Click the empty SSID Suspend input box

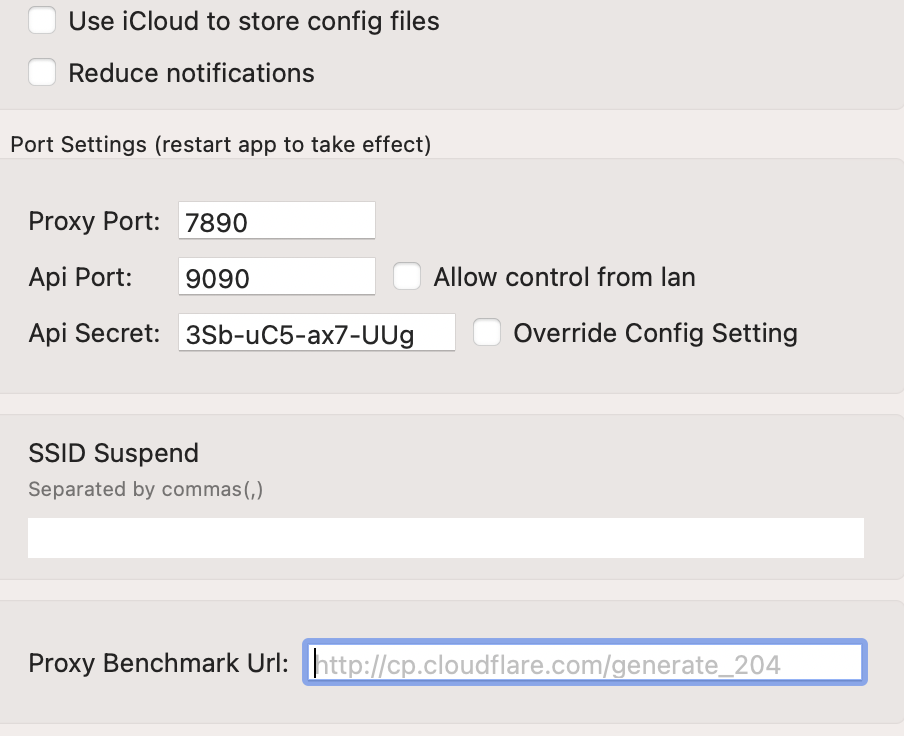click(446, 537)
